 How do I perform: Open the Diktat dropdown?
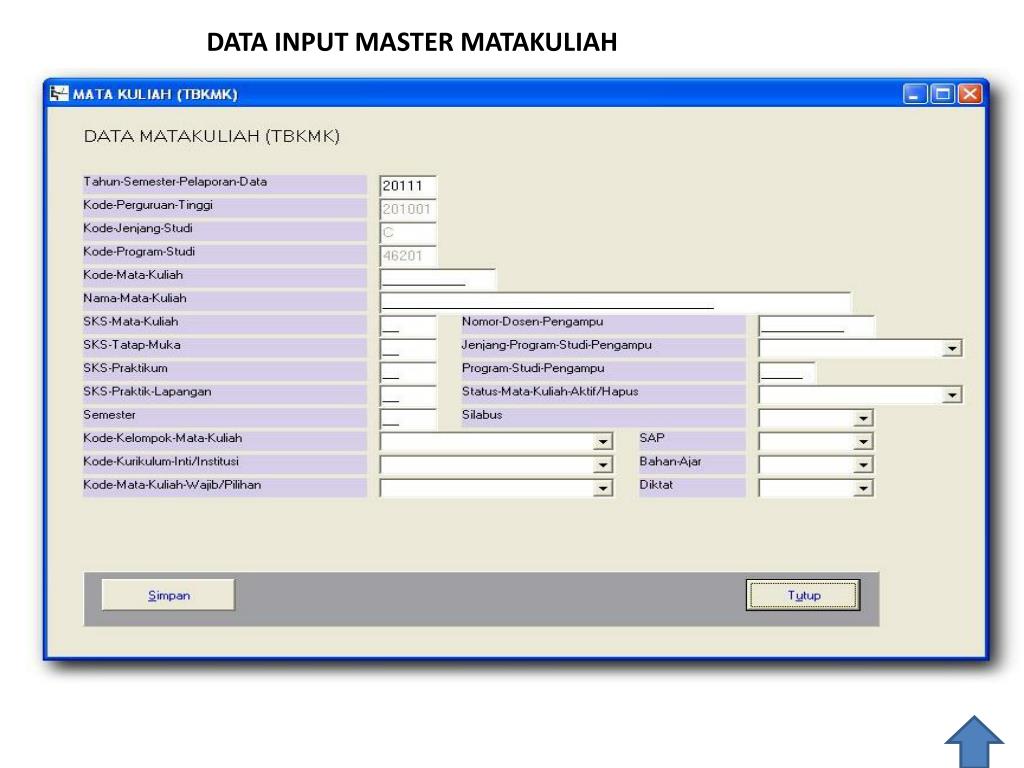[x=863, y=488]
